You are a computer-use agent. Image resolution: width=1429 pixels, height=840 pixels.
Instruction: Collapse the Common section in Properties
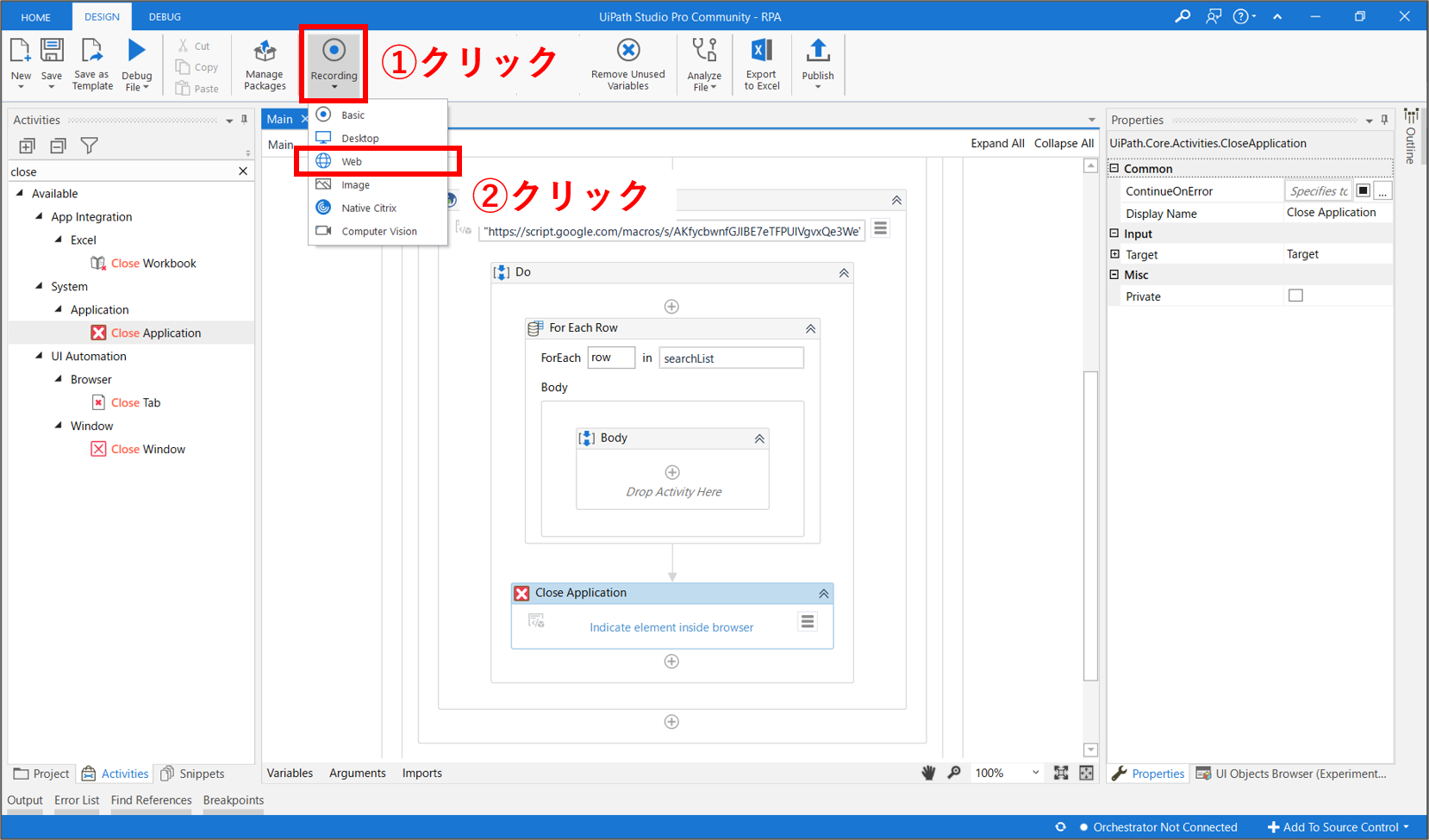coord(1114,169)
